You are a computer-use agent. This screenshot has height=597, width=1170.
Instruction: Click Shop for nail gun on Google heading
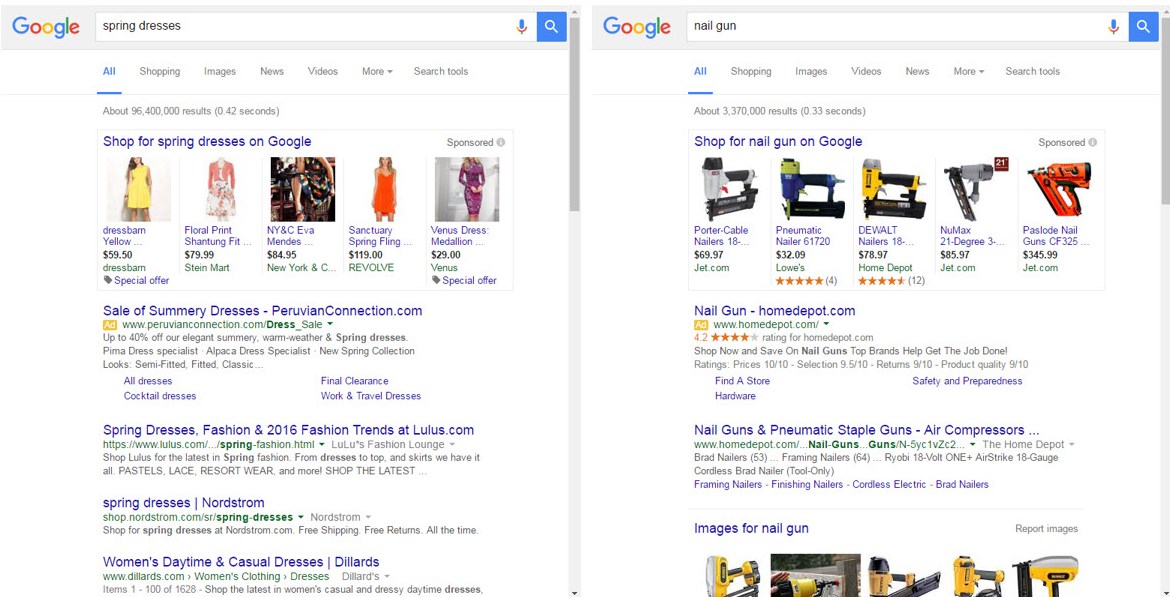(x=778, y=142)
